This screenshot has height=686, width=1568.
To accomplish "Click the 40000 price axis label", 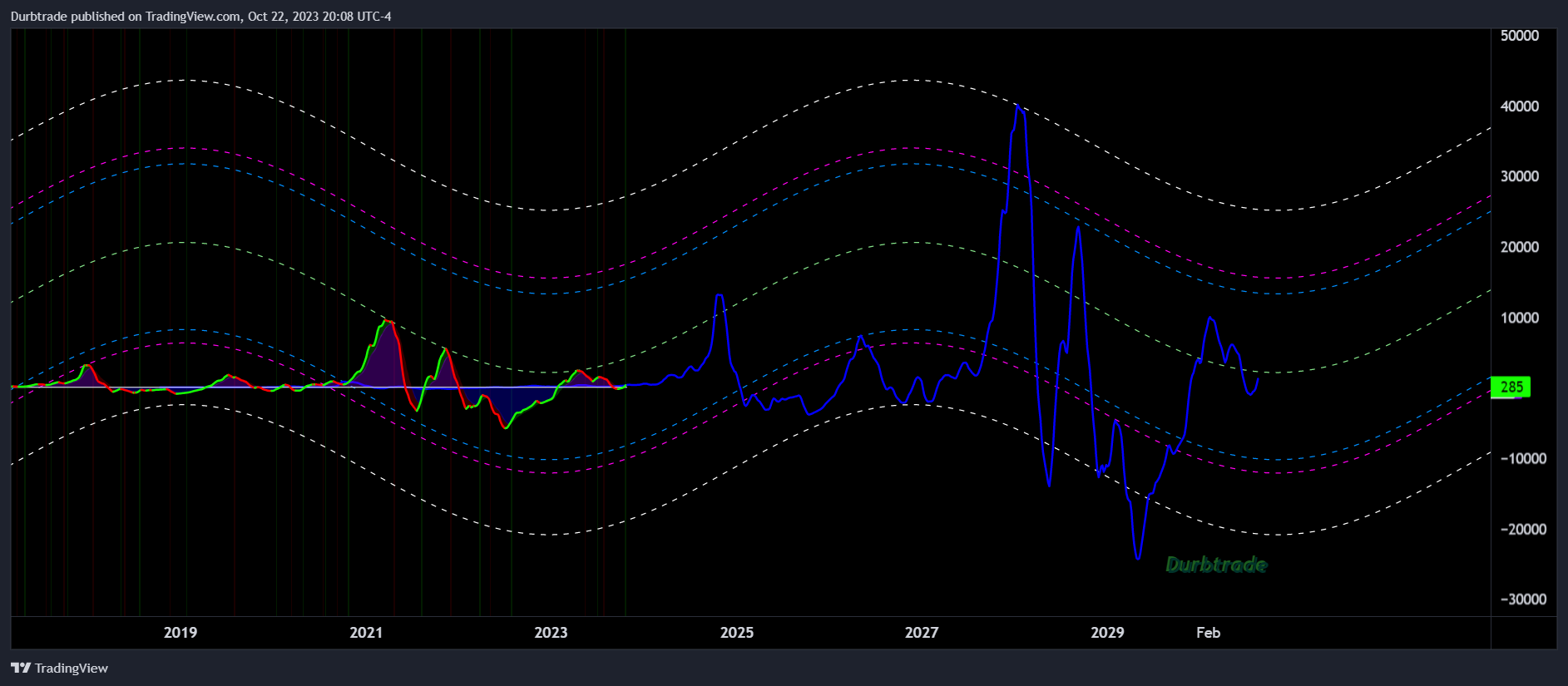I will pos(1520,106).
